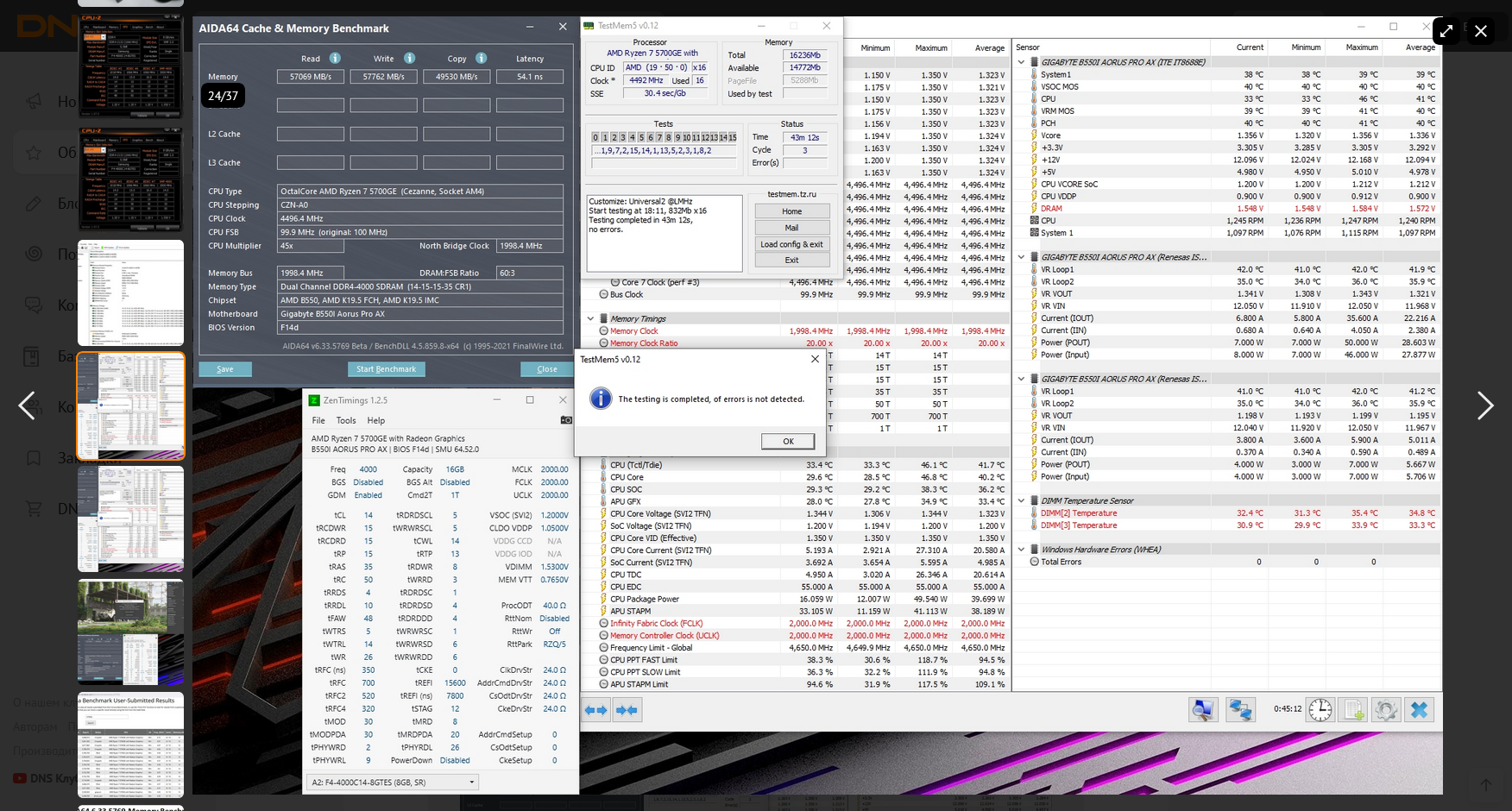Click the HWiNFO clock reset timer icon
The image size is (1512, 811).
(x=1320, y=710)
